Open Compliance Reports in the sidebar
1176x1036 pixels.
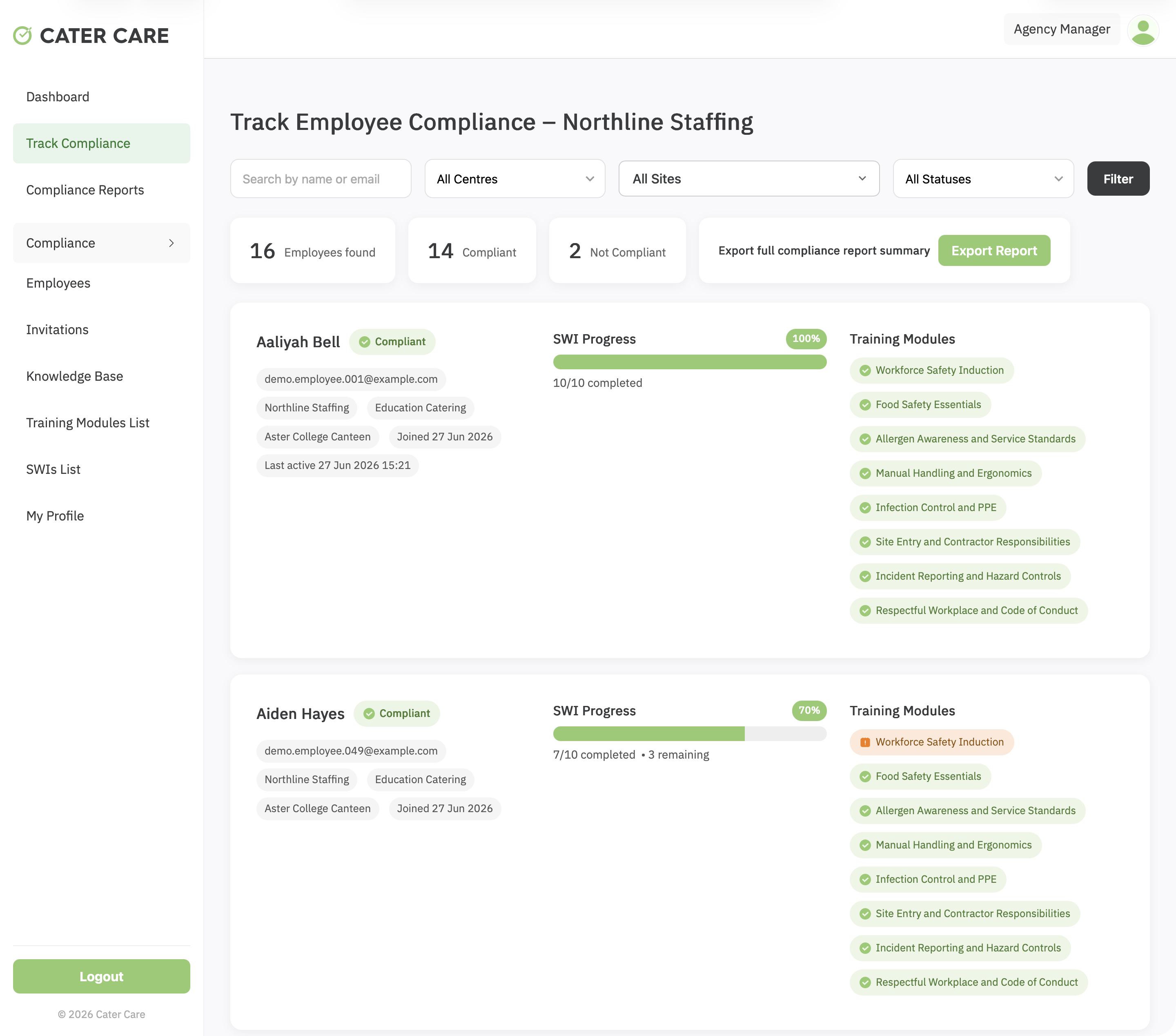[101, 190]
